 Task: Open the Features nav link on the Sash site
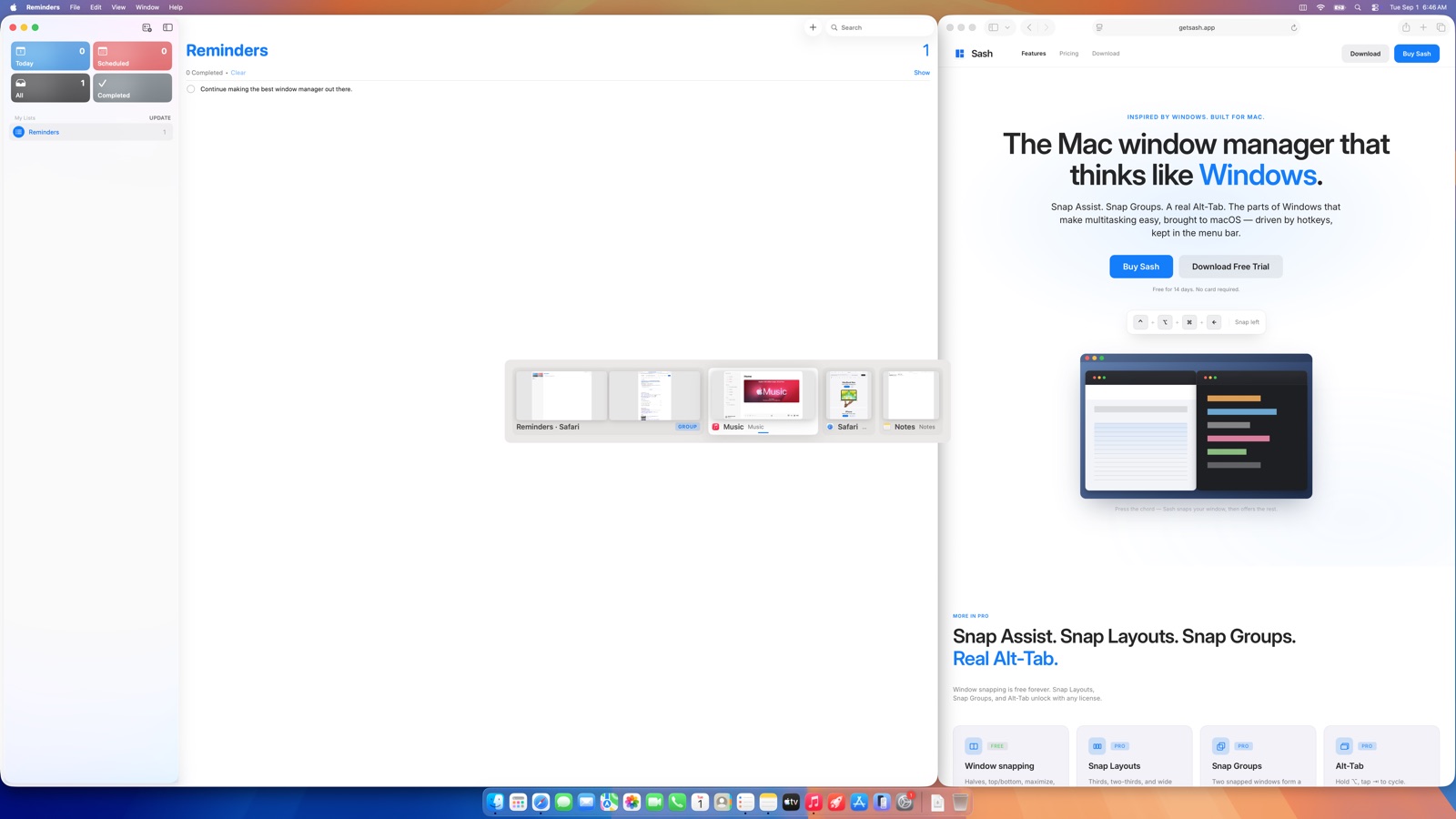[x=1033, y=54]
